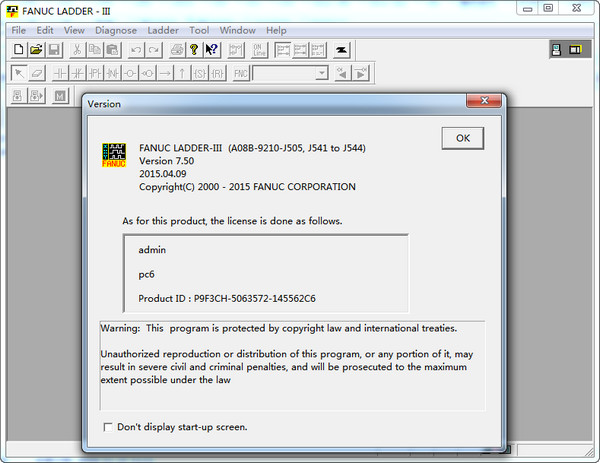This screenshot has width=600, height=463.
Task: Insert horizontal connection line arrow
Action: click(165, 73)
